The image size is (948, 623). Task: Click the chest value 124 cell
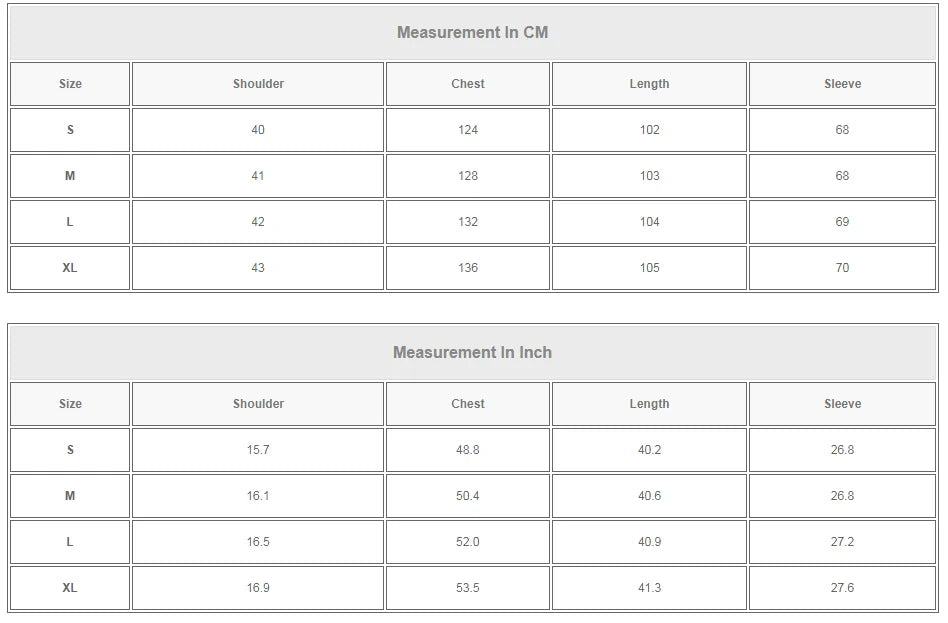pyautogui.click(x=468, y=130)
